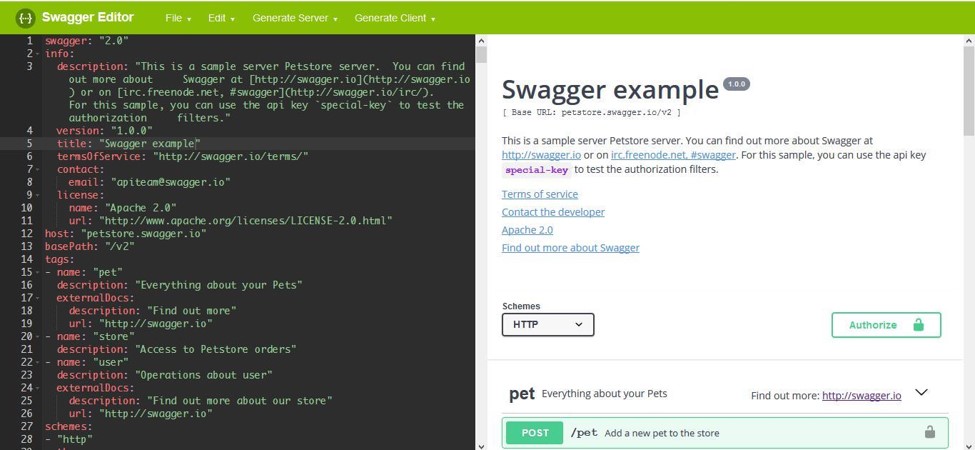This screenshot has width=975, height=450.
Task: Click the host "petstore.swagger.io" code line
Action: click(125, 234)
